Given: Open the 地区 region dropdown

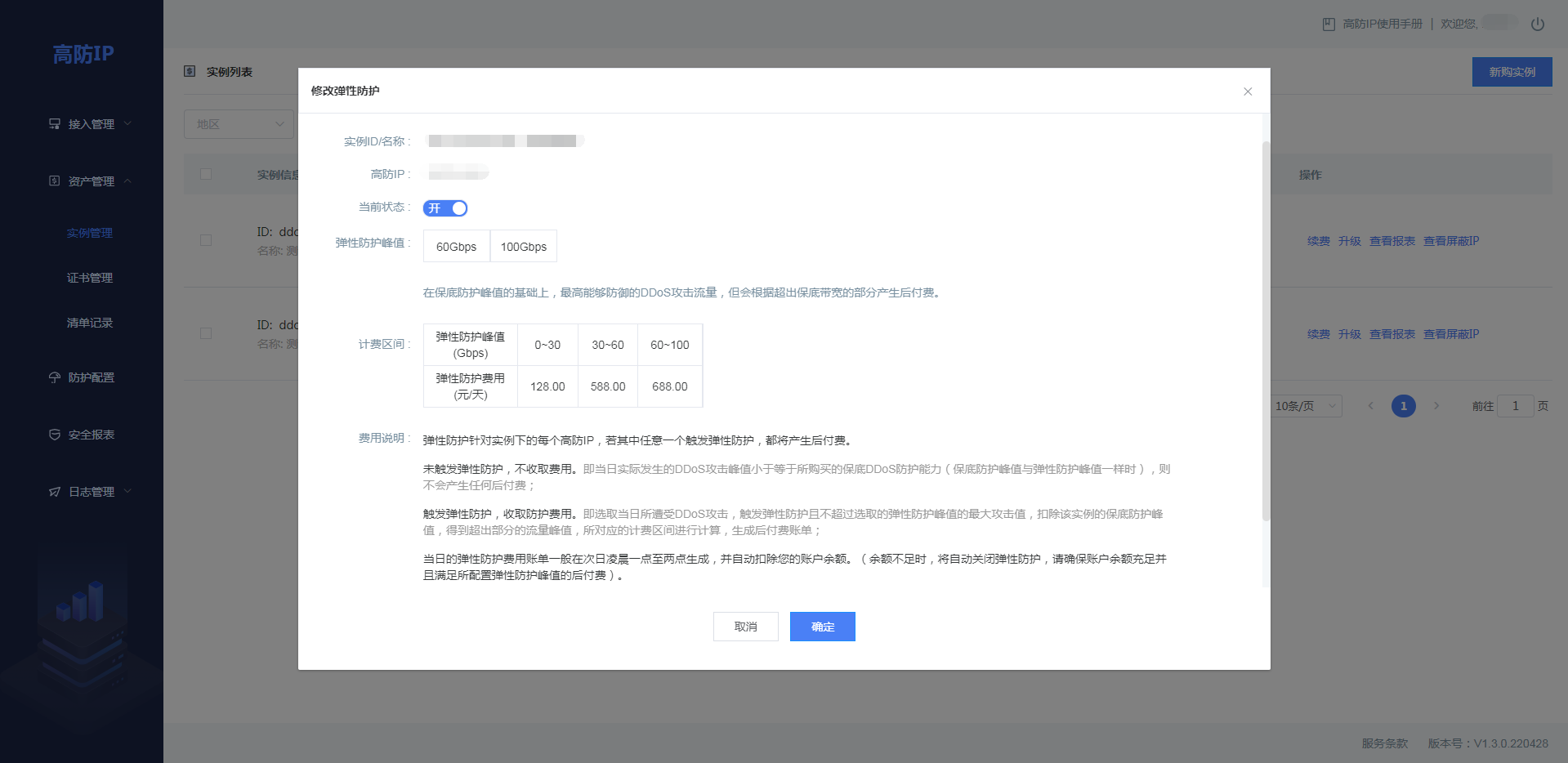Looking at the screenshot, I should [x=239, y=124].
